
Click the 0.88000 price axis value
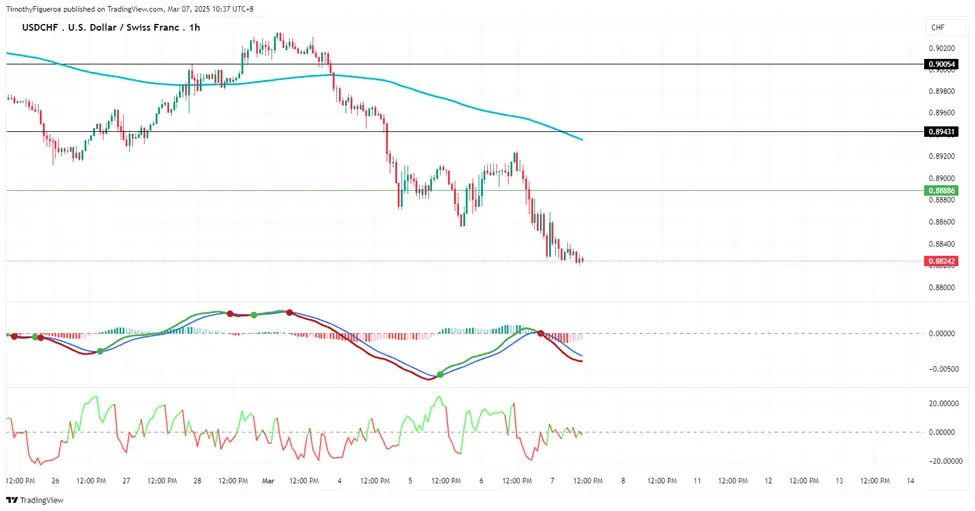pyautogui.click(x=941, y=287)
